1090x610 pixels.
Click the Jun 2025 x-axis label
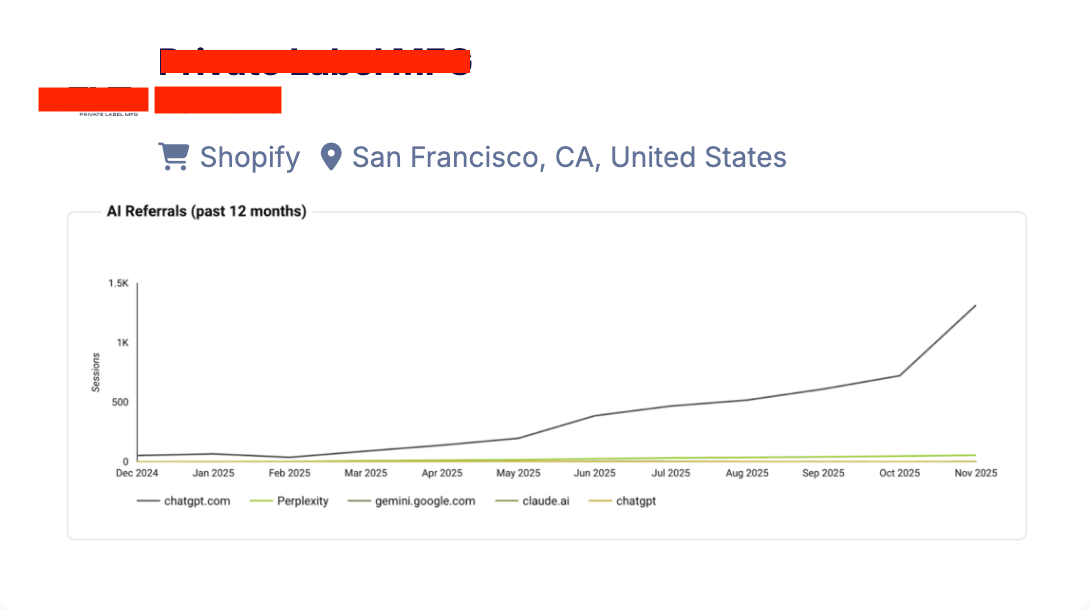[x=594, y=473]
